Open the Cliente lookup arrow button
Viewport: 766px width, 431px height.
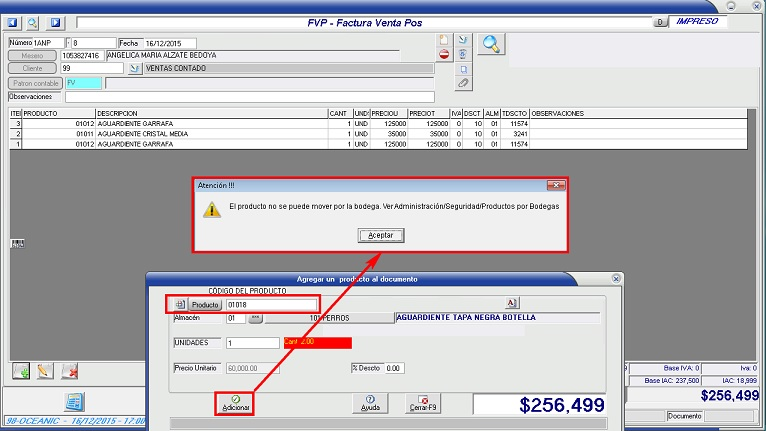click(136, 68)
